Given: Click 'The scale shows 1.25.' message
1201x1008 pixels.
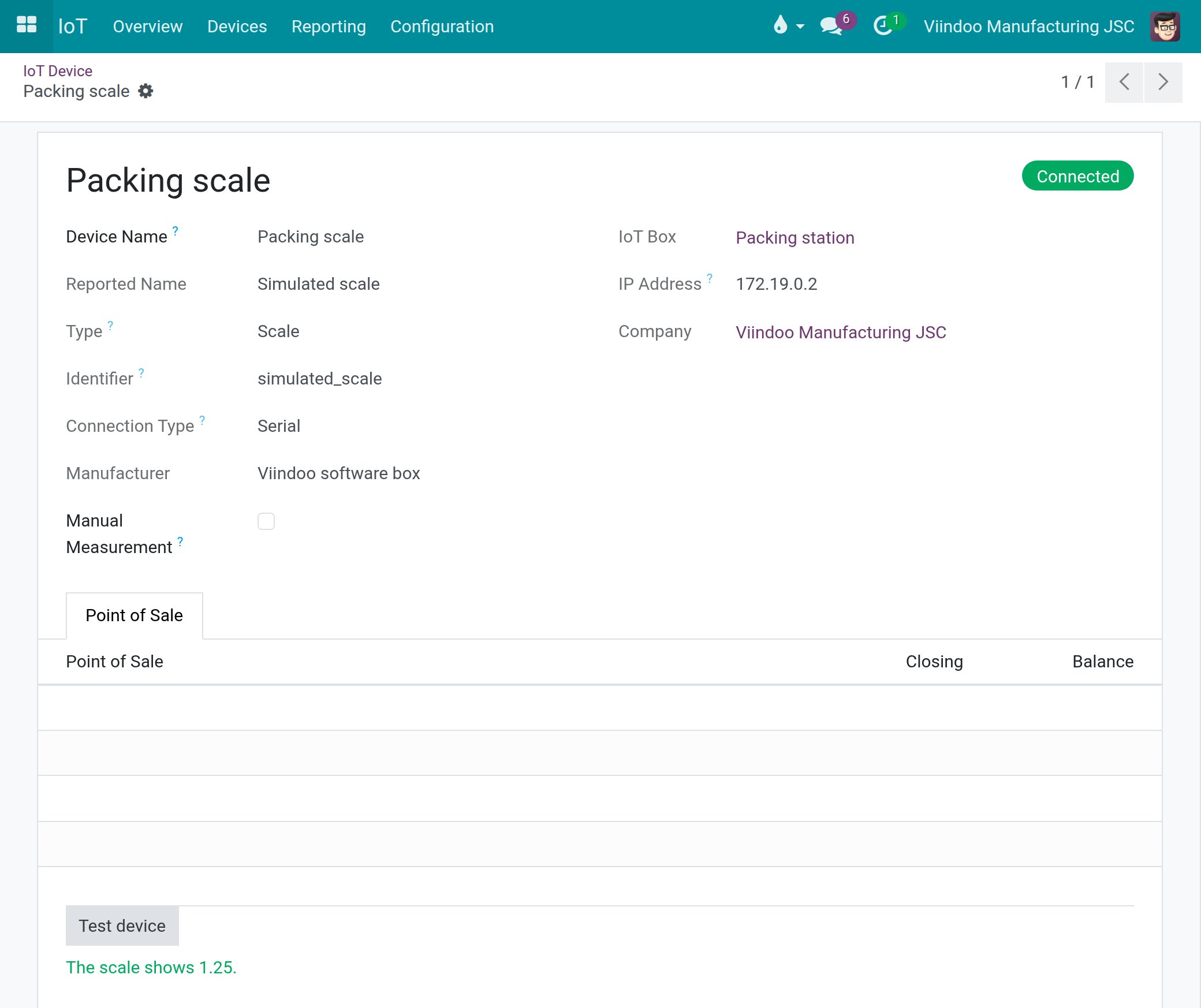Looking at the screenshot, I should (151, 968).
